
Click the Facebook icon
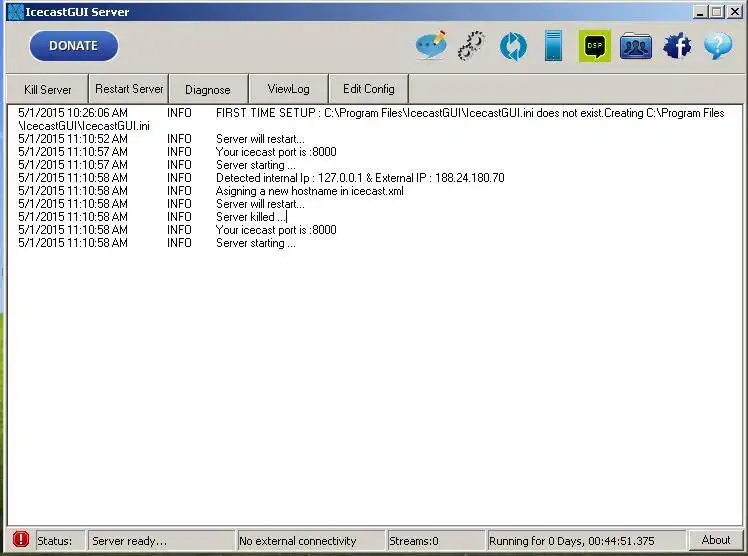pos(677,46)
